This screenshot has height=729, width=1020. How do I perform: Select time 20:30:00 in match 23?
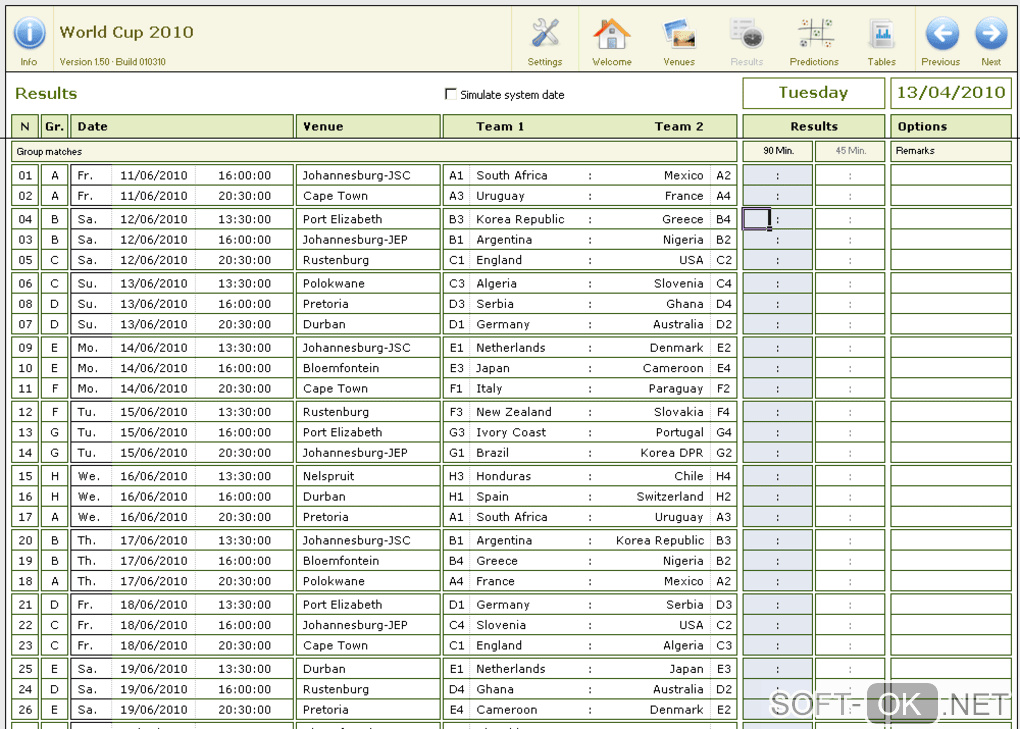point(244,646)
